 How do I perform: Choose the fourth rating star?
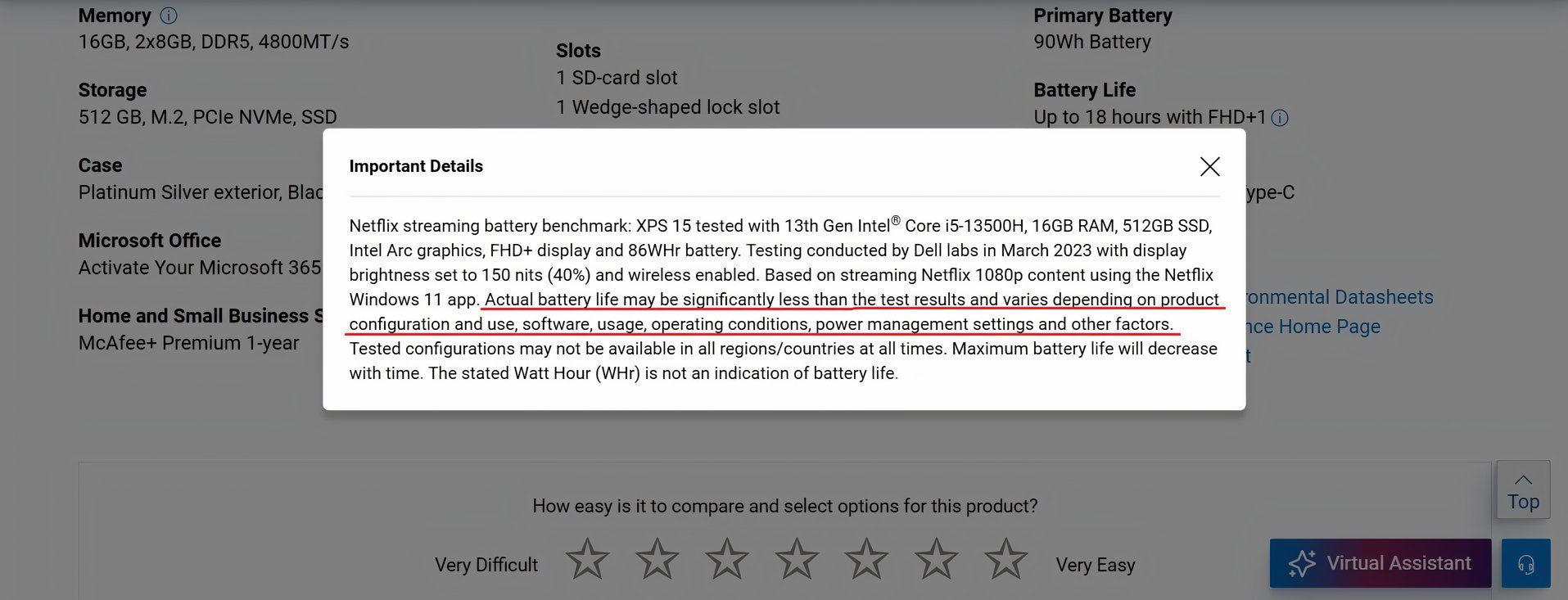click(797, 559)
